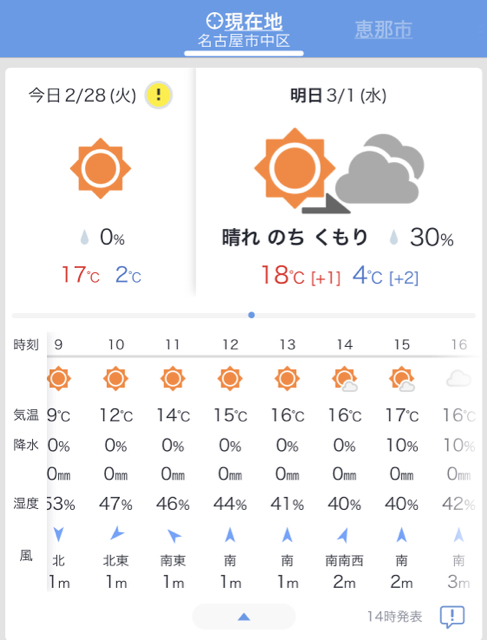Image resolution: width=487 pixels, height=640 pixels.
Task: Click the 17℃ temperature at 15 o'clock
Action: [x=402, y=415]
